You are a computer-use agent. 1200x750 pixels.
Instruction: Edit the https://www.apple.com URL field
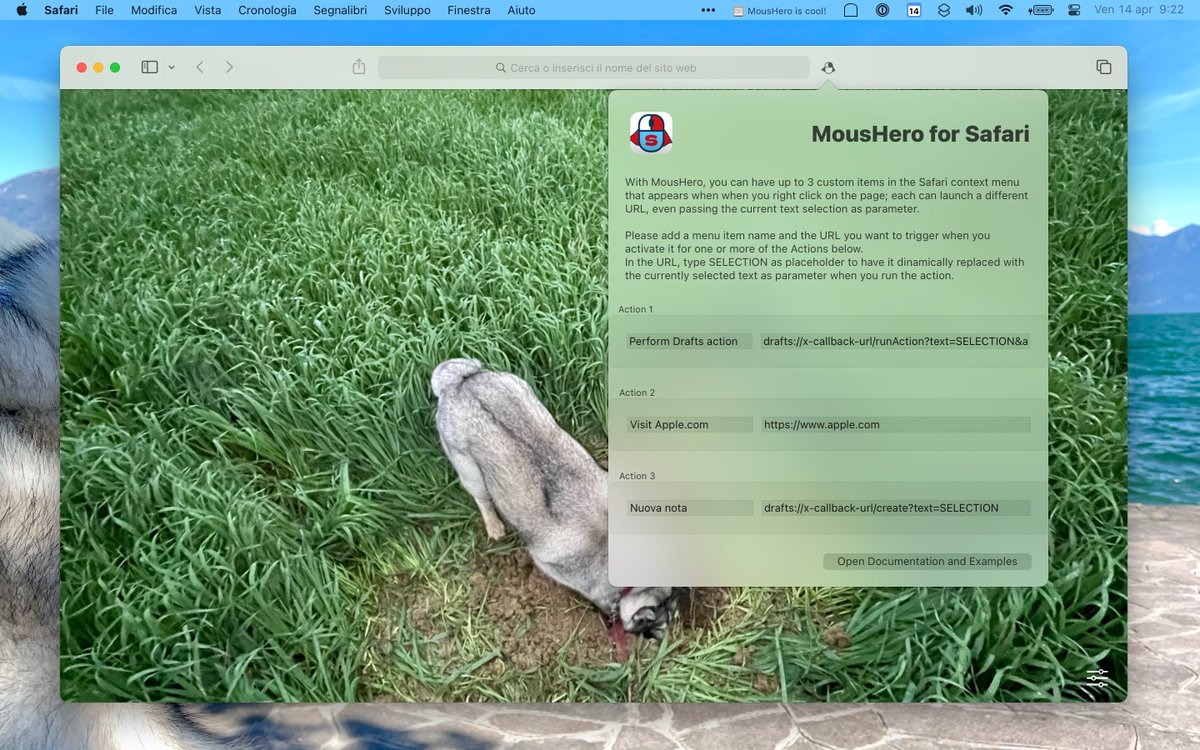896,424
